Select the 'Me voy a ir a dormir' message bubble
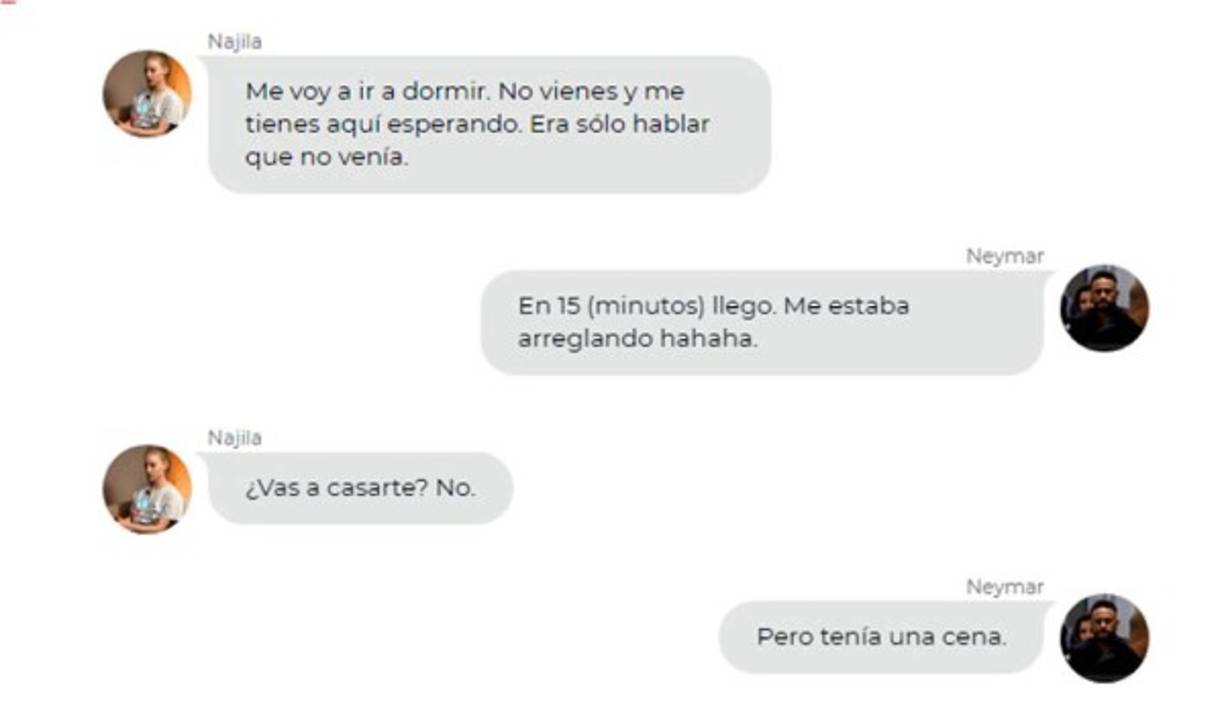1224x714 pixels. (489, 124)
